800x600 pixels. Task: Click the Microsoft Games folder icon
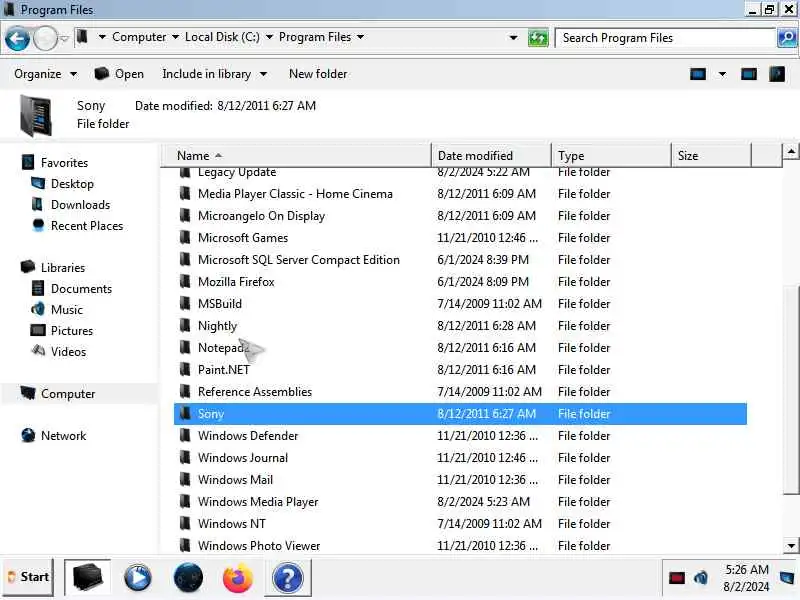185,238
